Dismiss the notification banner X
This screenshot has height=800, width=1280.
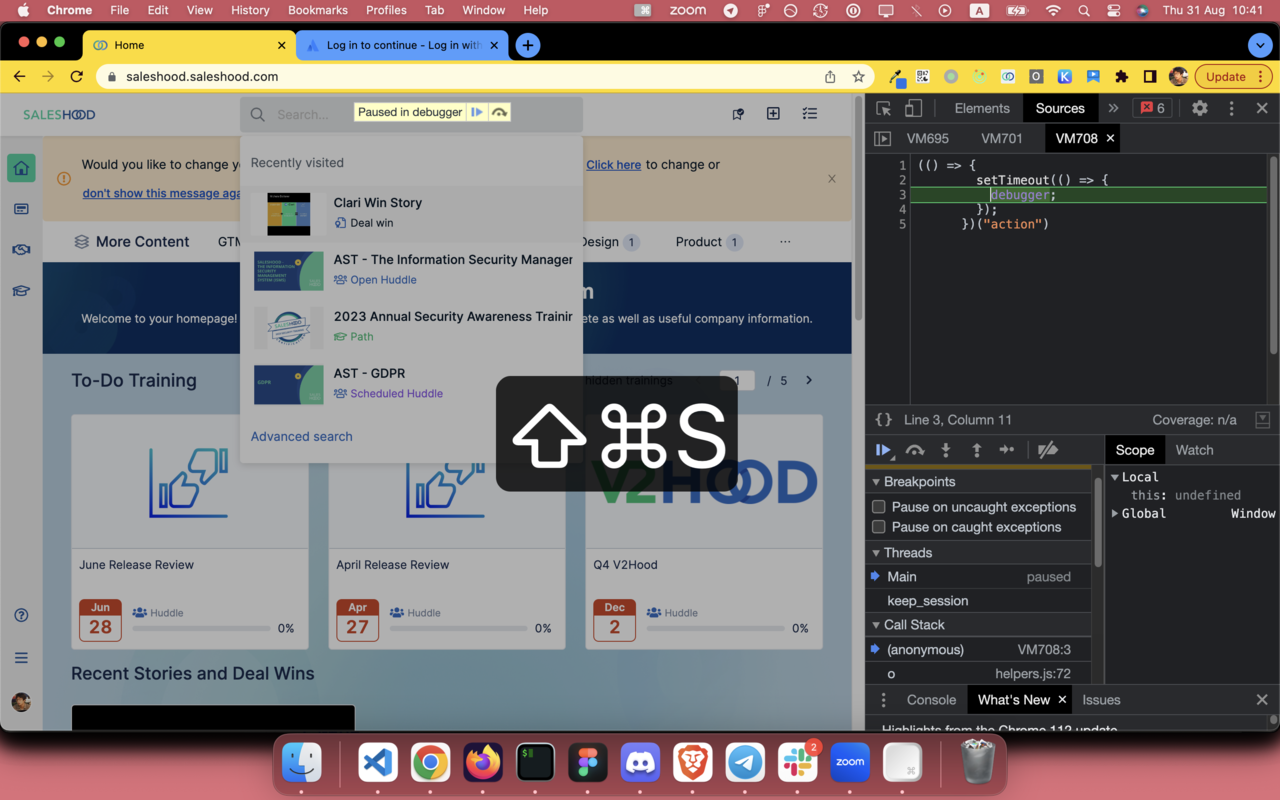[831, 178]
